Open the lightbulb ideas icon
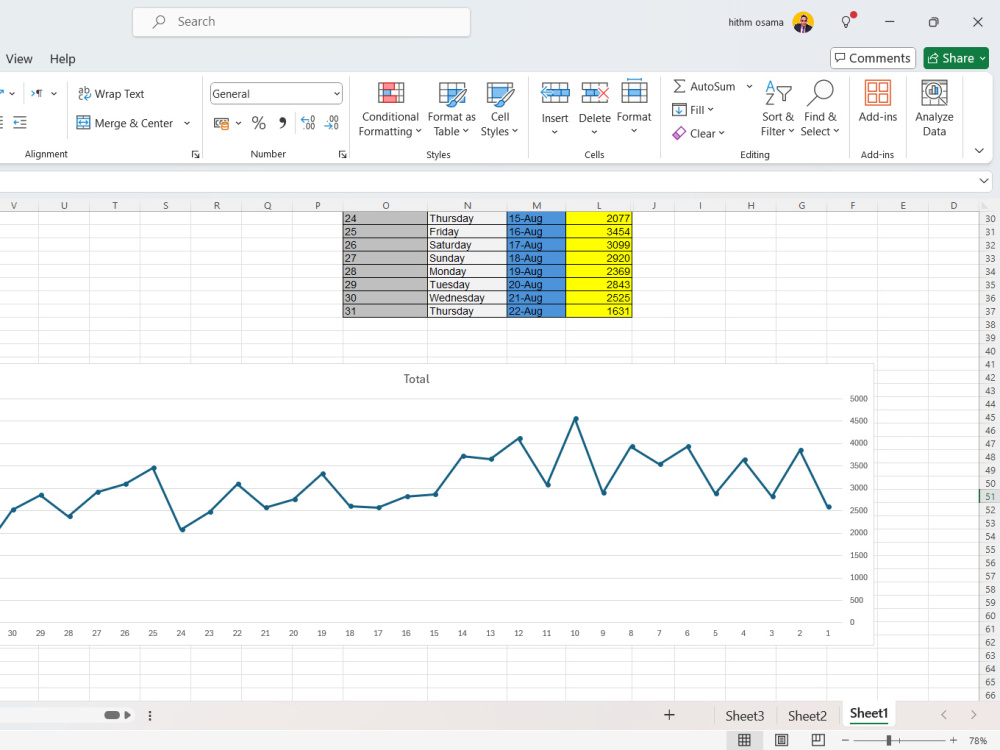This screenshot has width=1000, height=750. 846,22
